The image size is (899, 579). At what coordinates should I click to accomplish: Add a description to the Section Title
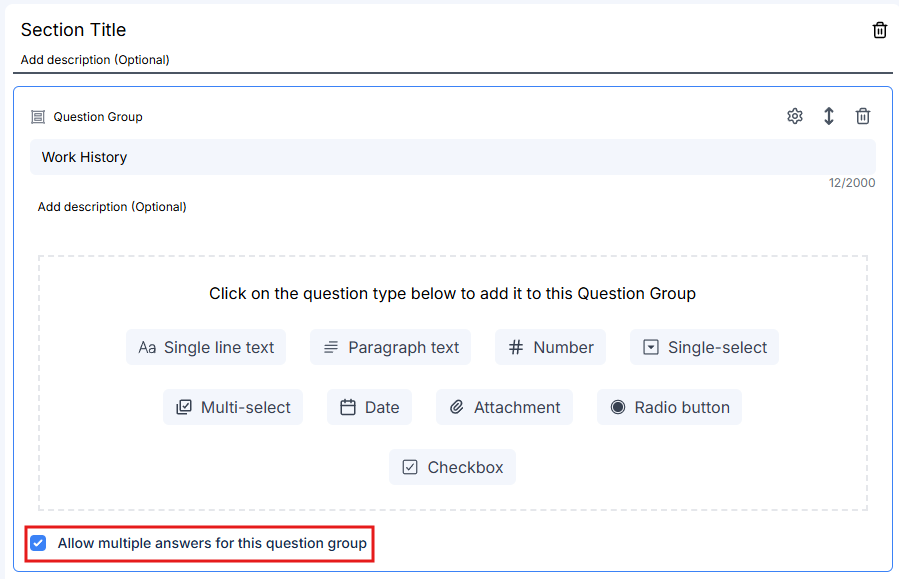94,60
